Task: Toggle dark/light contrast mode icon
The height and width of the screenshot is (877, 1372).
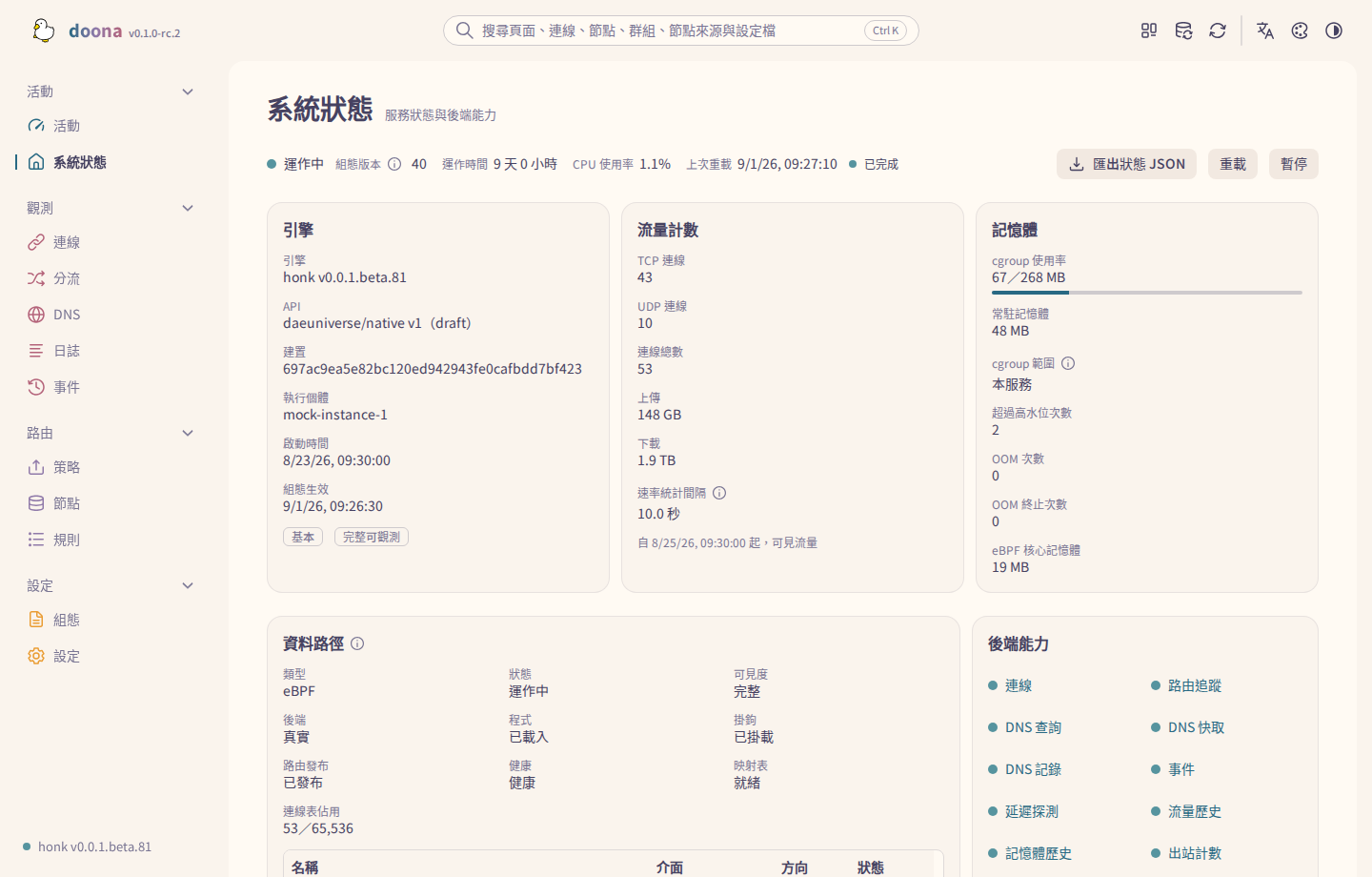Action: click(x=1334, y=31)
